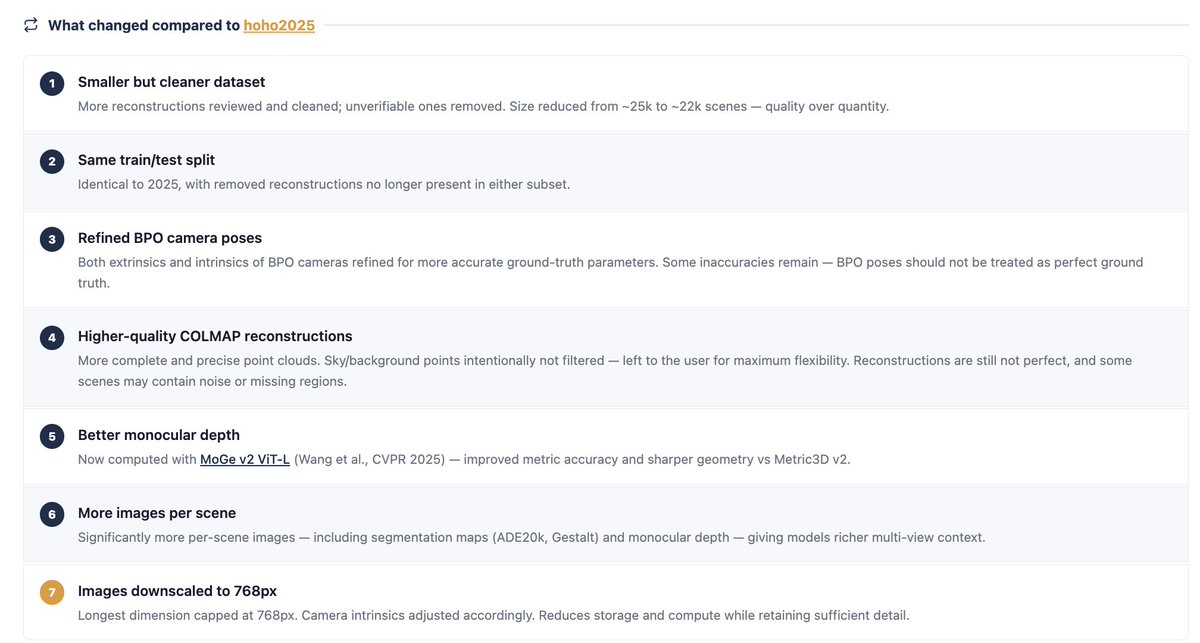The height and width of the screenshot is (643, 1200).
Task: Click the text 'quality over quantity'
Action: tap(827, 106)
